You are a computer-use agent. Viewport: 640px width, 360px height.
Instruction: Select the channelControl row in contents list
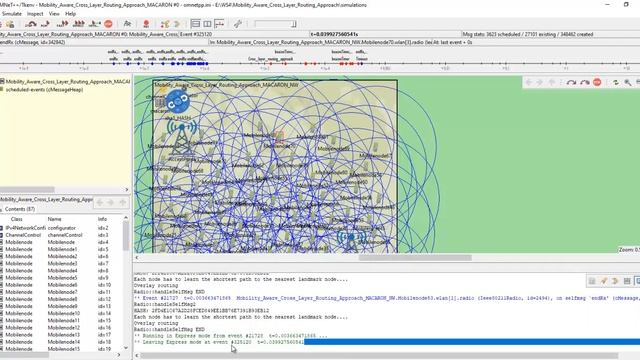[x=61, y=235]
